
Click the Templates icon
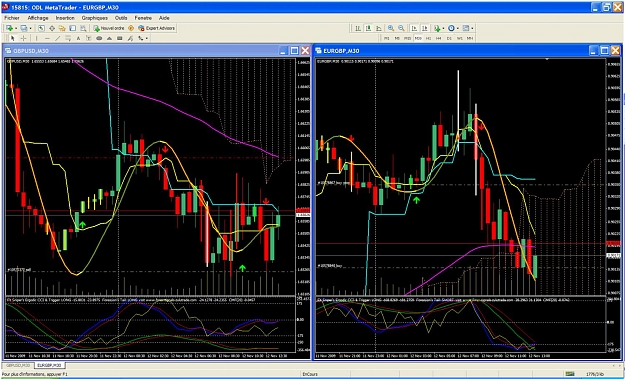466,28
